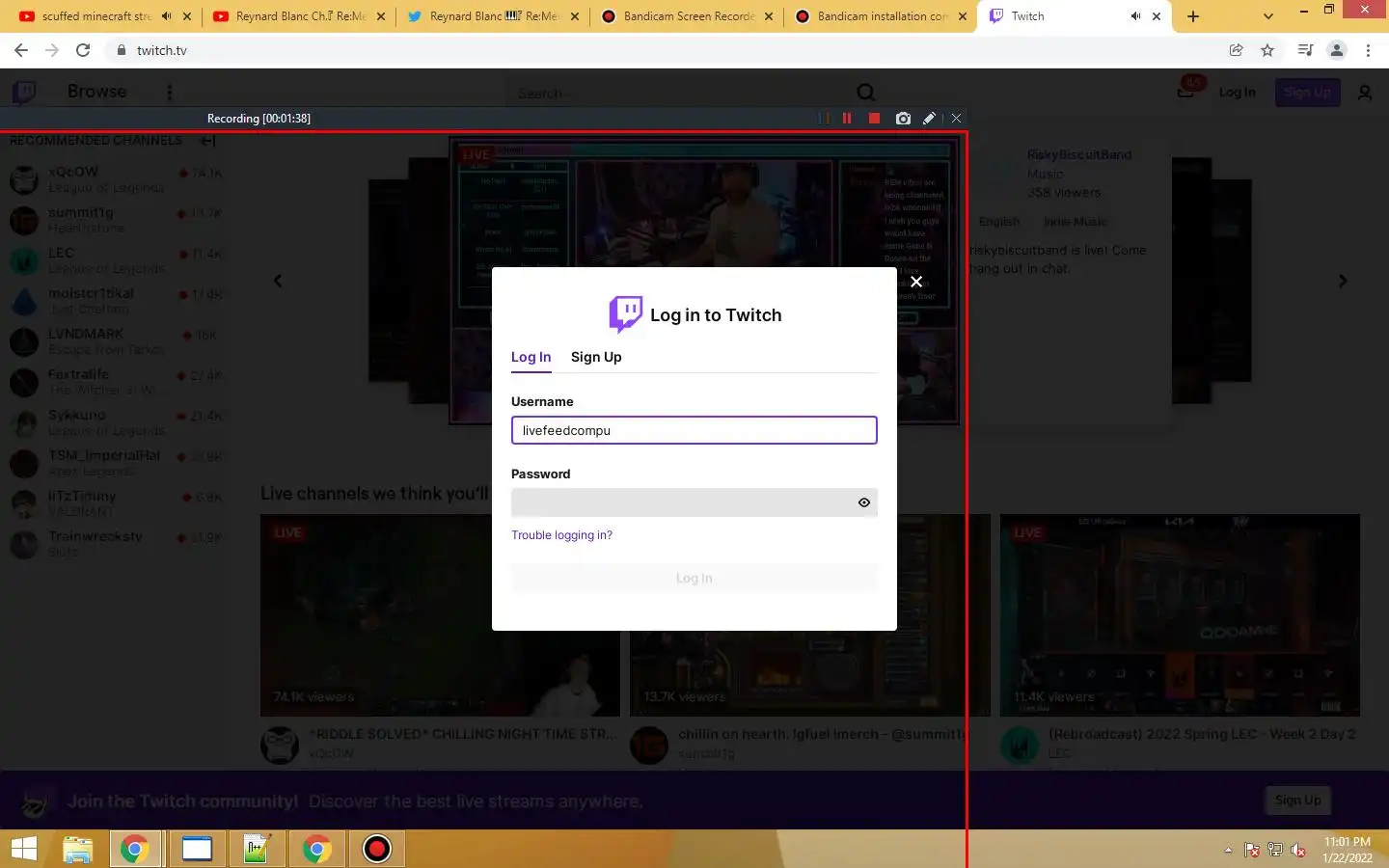The image size is (1389, 868).
Task: Mute audio on the scuffed minecraft tab
Action: 167,16
